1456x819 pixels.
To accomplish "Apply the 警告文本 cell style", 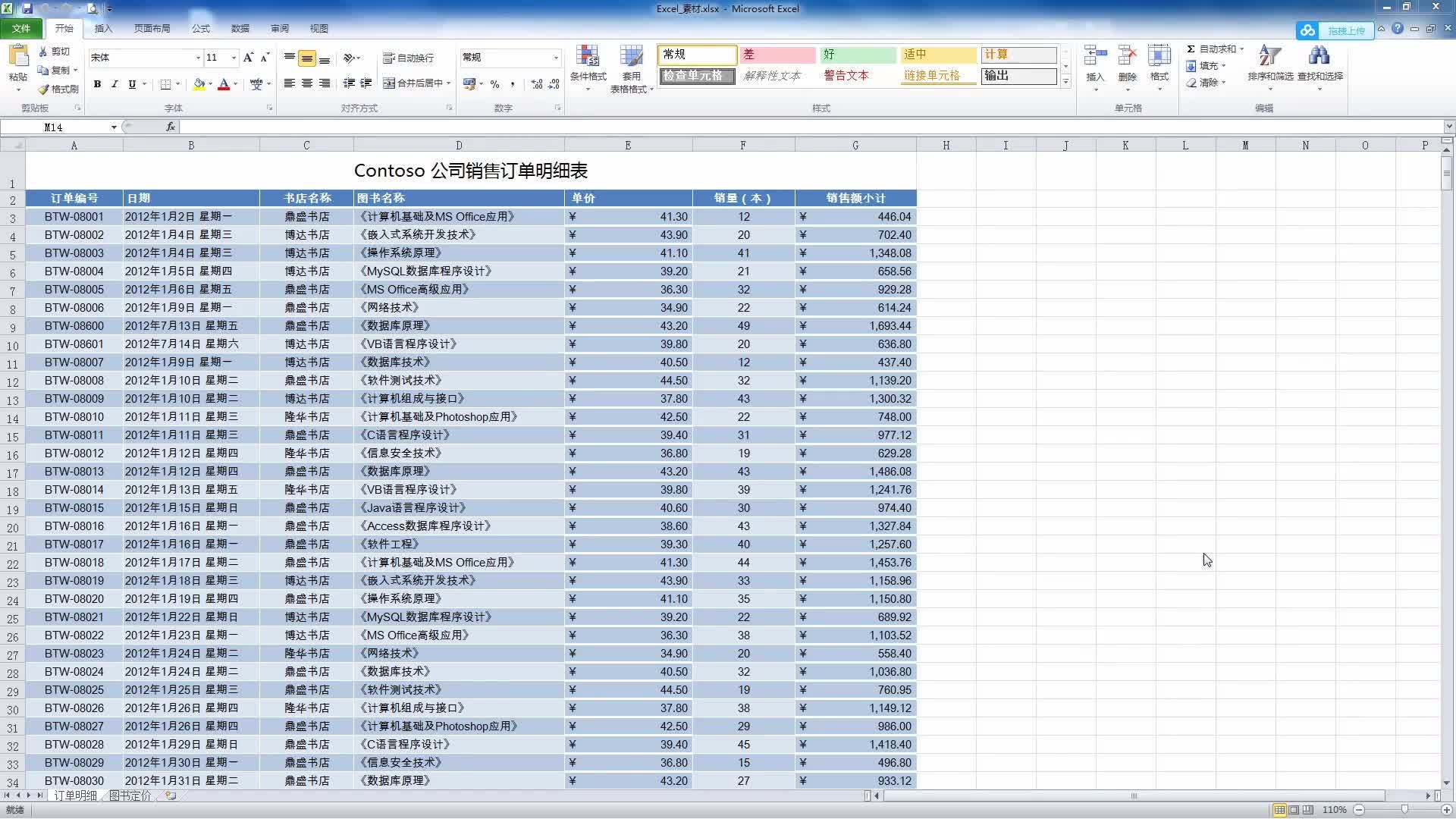I will coord(846,76).
